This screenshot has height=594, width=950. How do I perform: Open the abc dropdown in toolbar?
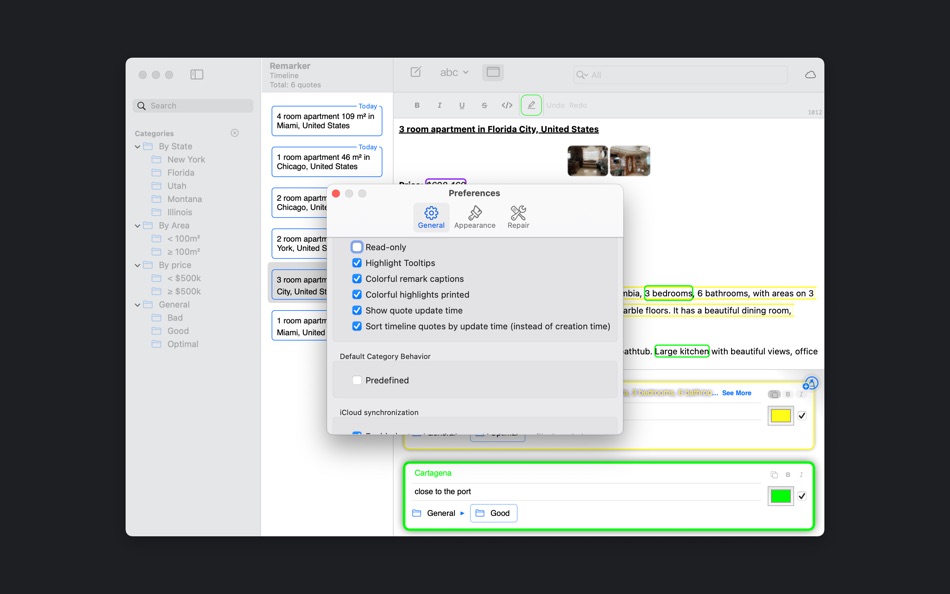454,72
